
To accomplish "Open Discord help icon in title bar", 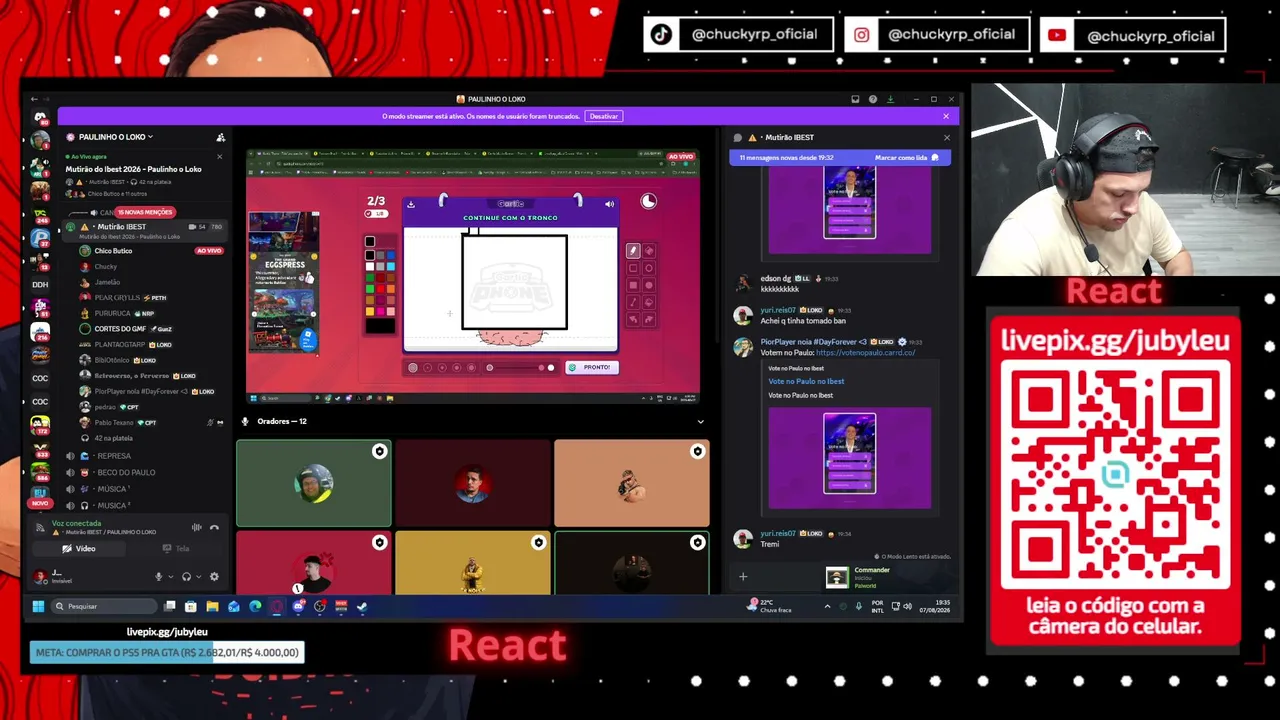I will [x=872, y=99].
